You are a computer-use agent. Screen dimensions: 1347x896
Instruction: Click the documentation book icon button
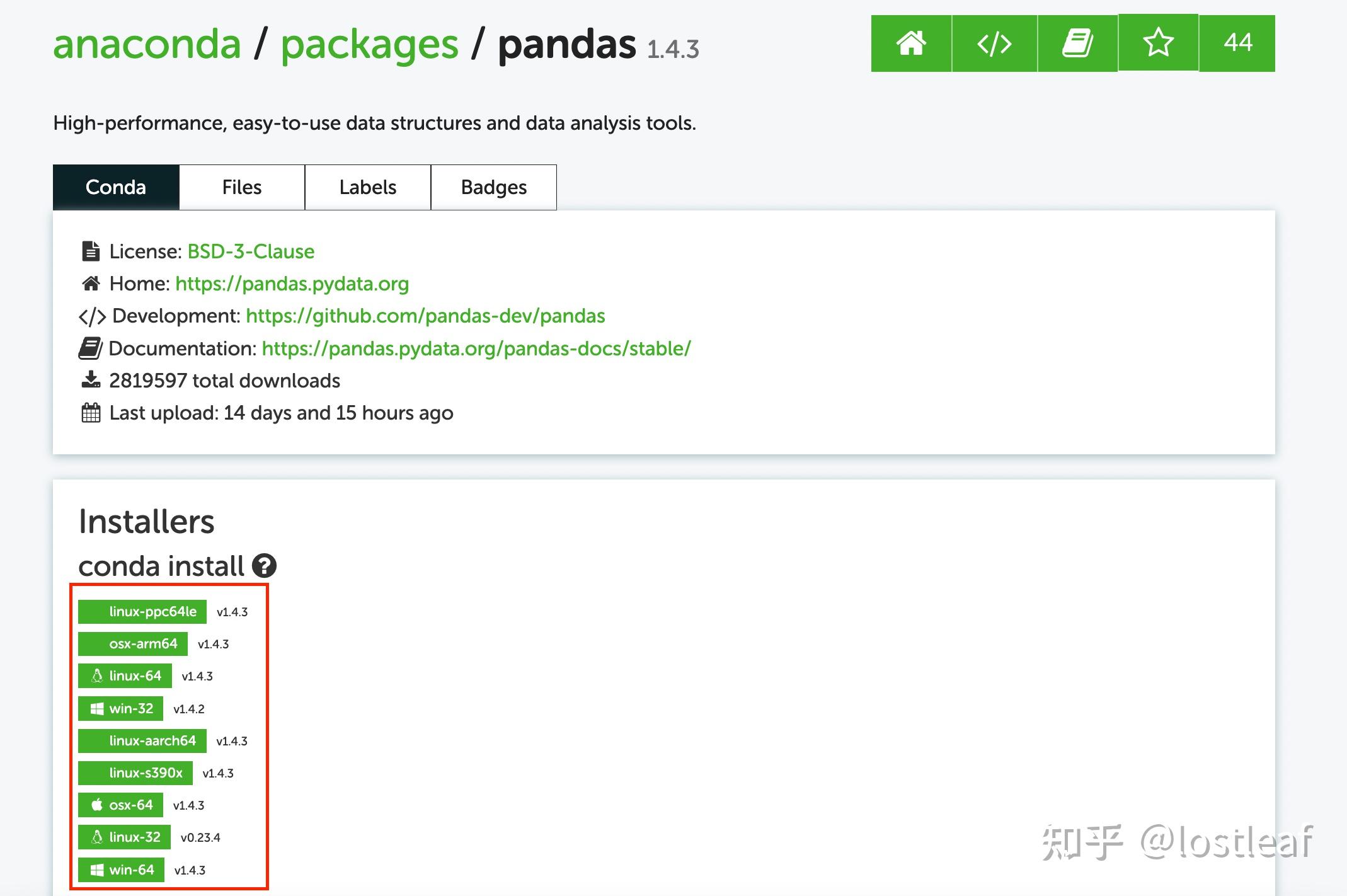point(1077,43)
